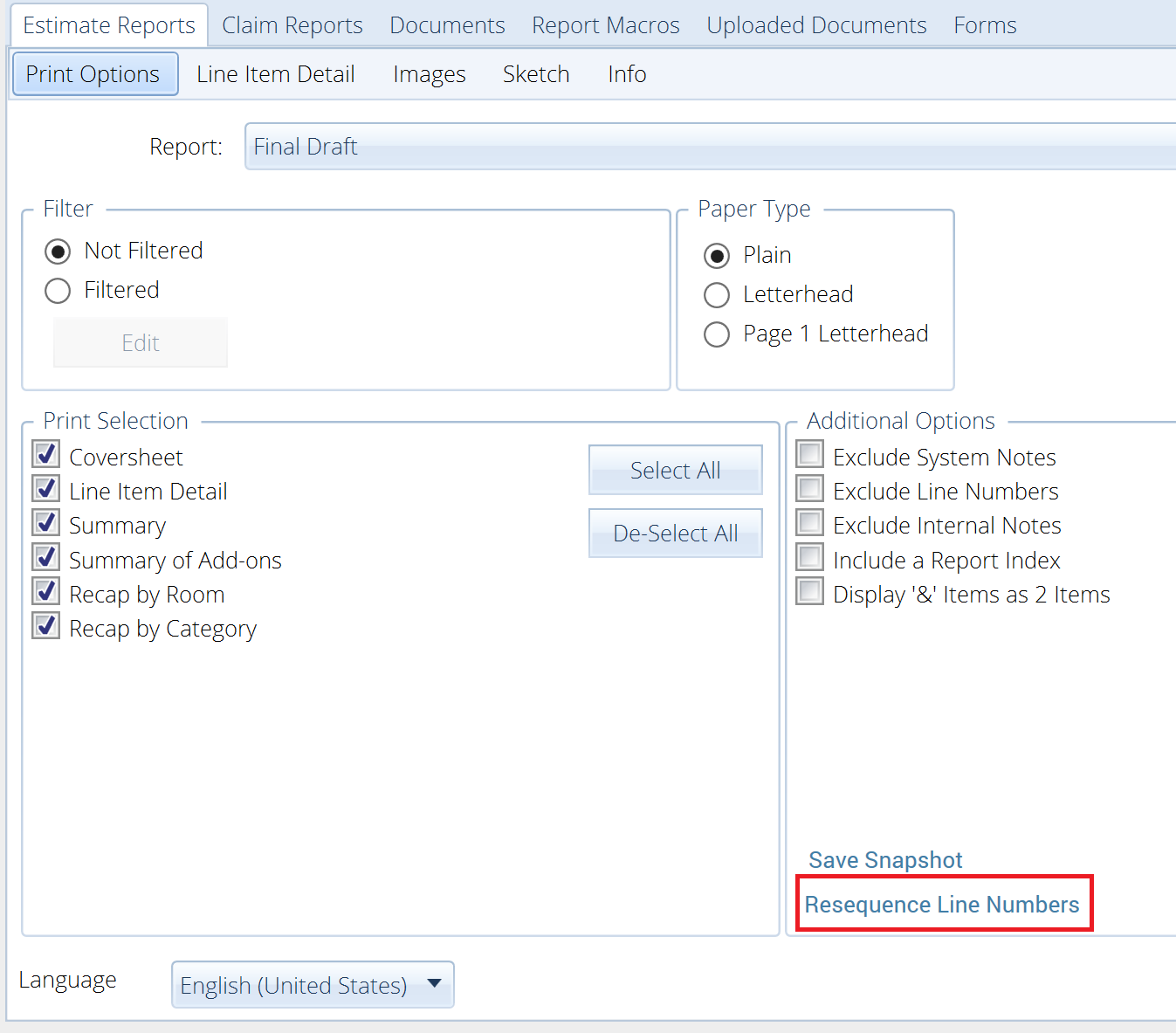Enable Exclude Line Numbers
The image size is (1176, 1033).
[810, 488]
